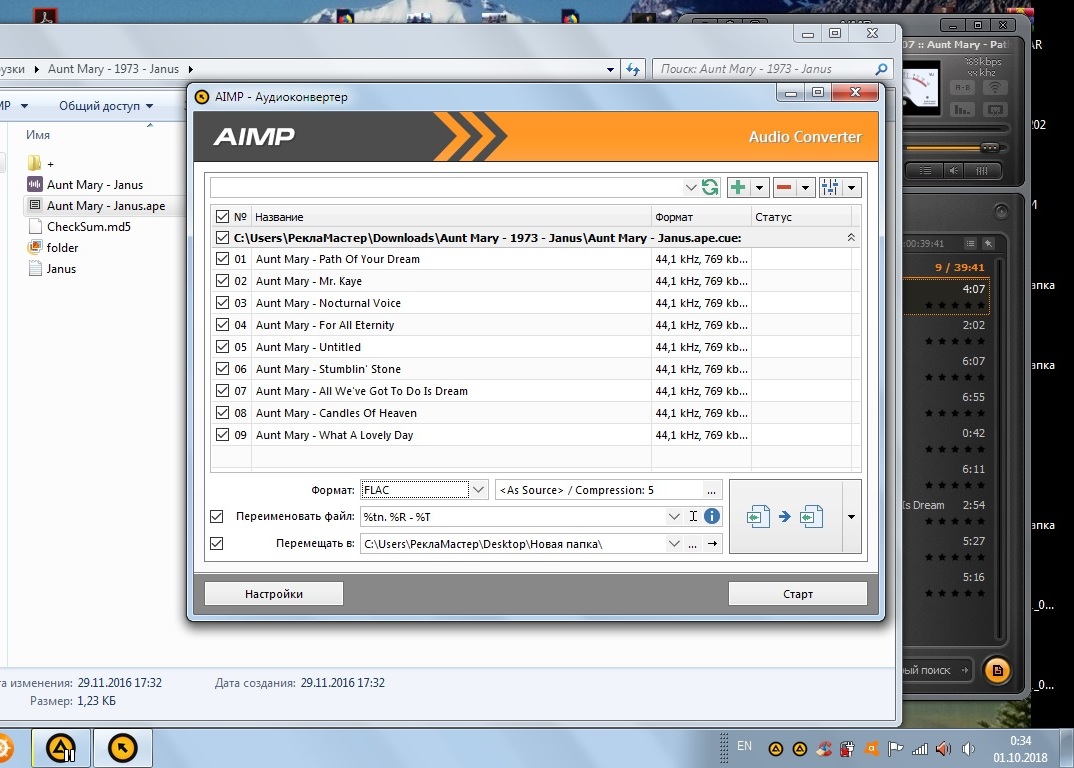
Task: Open the equalizer-style settings icon in the converter toolbar
Action: coord(829,187)
